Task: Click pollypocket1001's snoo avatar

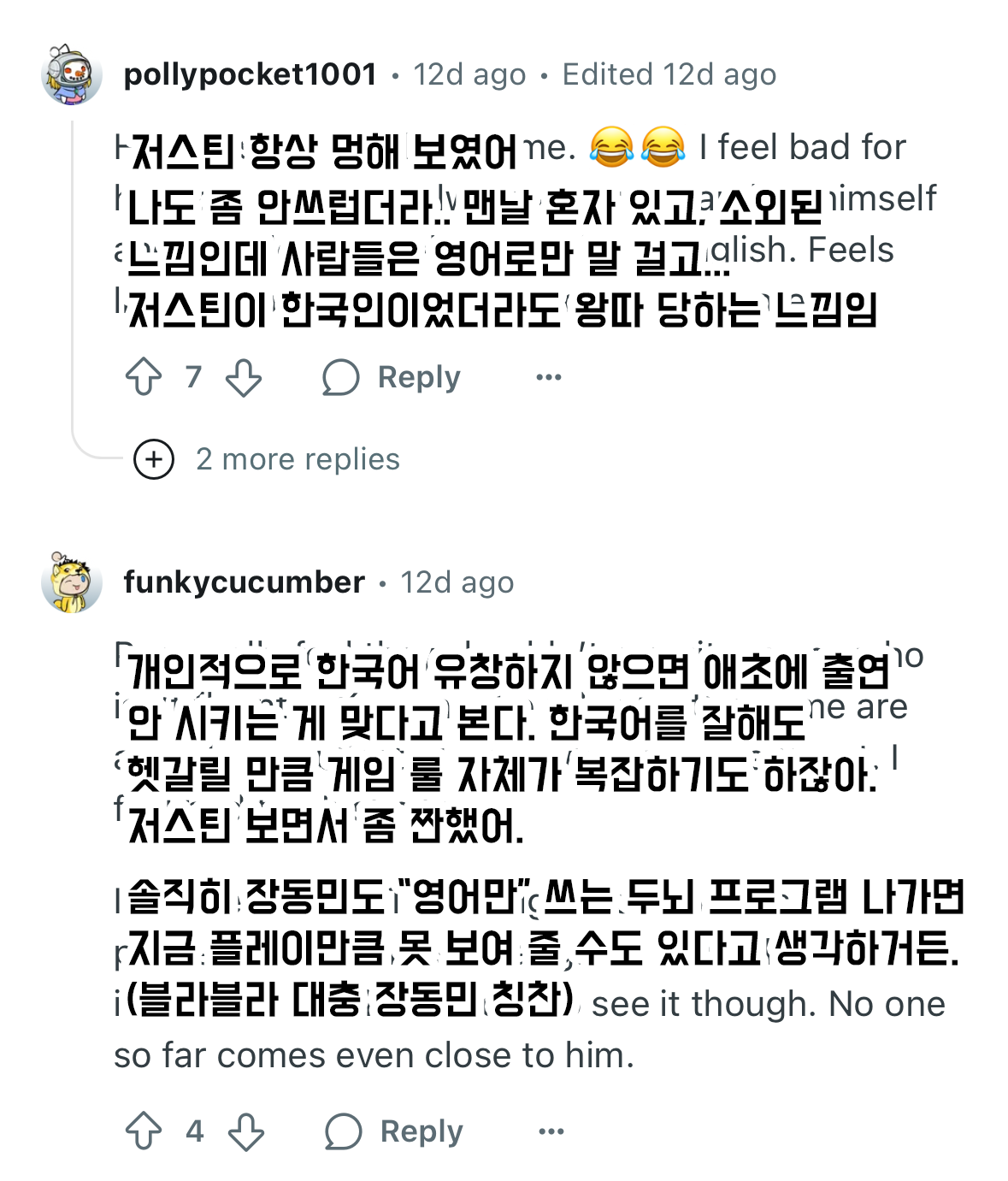Action: (72, 74)
